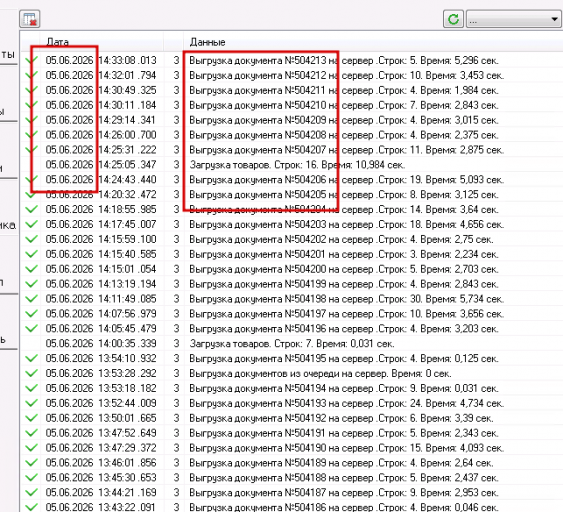Click the timestamp 14:33:08 .013
This screenshot has height=512, width=563.
click(127, 60)
